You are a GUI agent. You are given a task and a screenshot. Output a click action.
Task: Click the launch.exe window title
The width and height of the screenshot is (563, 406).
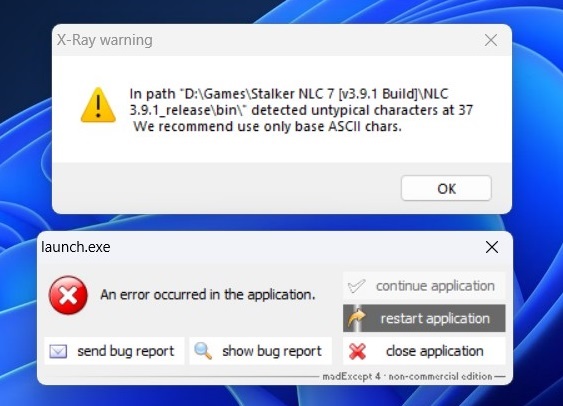(x=76, y=247)
